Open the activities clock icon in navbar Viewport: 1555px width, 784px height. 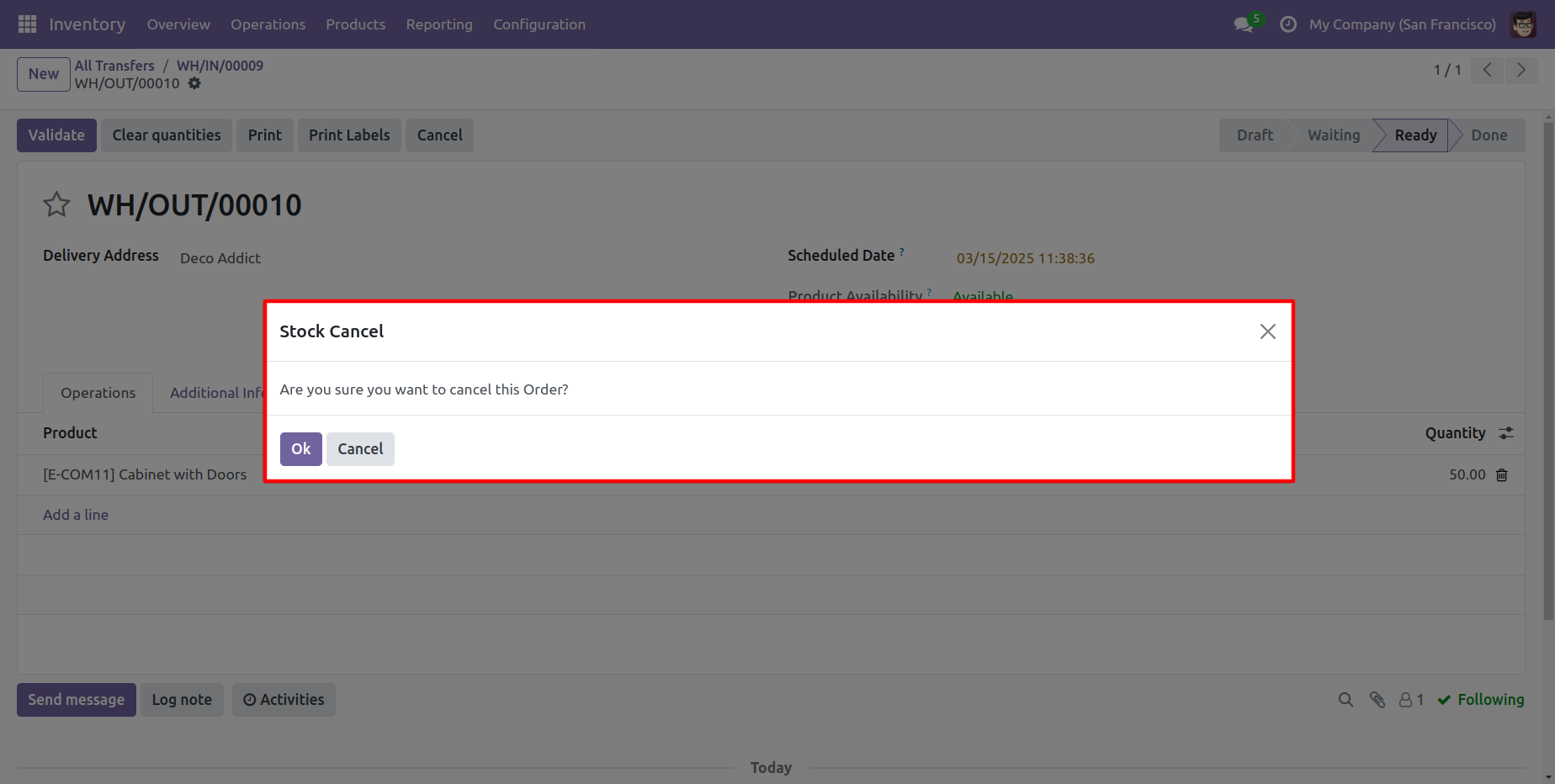(x=1288, y=24)
